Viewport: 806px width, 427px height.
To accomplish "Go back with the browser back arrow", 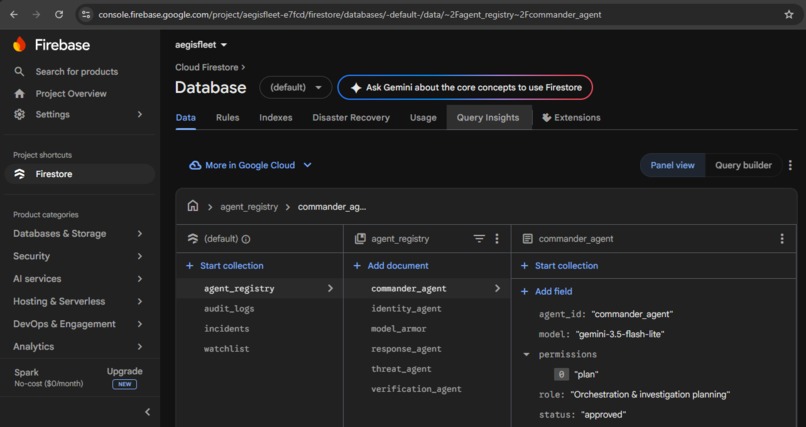I will (14, 14).
